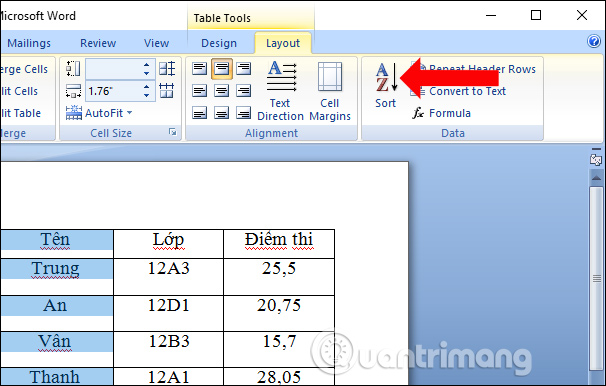Switch to the Review tab
Image resolution: width=606 pixels, height=386 pixels.
tap(98, 43)
